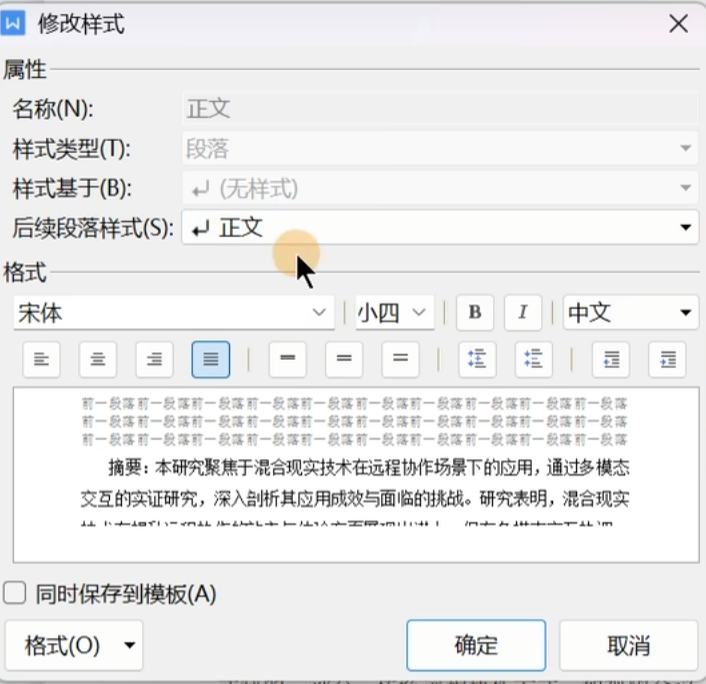The image size is (706, 684).
Task: Open the 后续段落样式 dropdown showing 正文
Action: click(440, 227)
